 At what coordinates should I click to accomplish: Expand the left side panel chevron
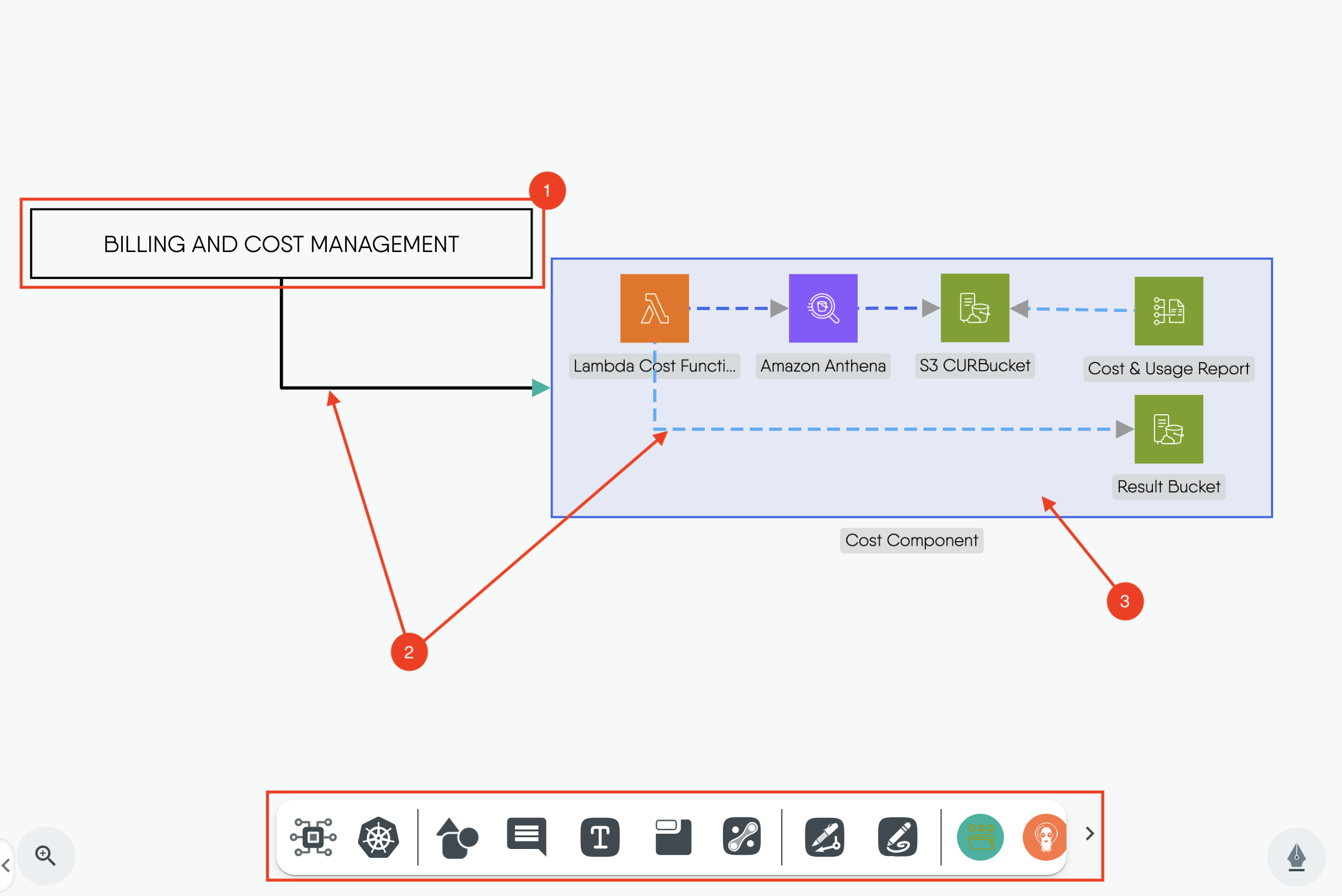[6, 865]
